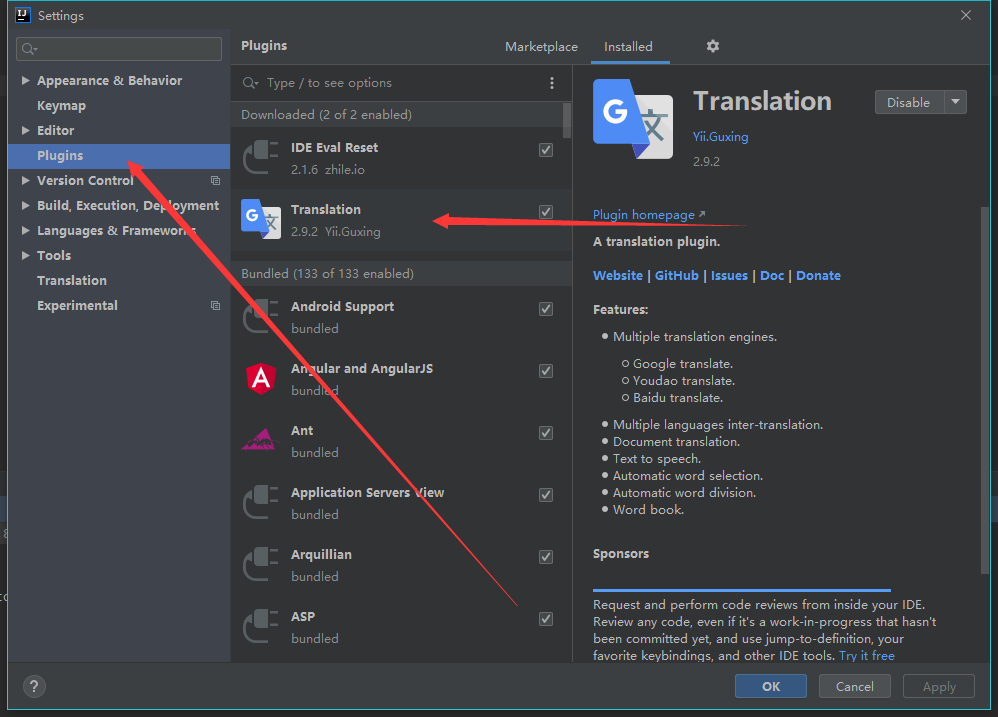Switch to the Marketplace tab

(541, 46)
